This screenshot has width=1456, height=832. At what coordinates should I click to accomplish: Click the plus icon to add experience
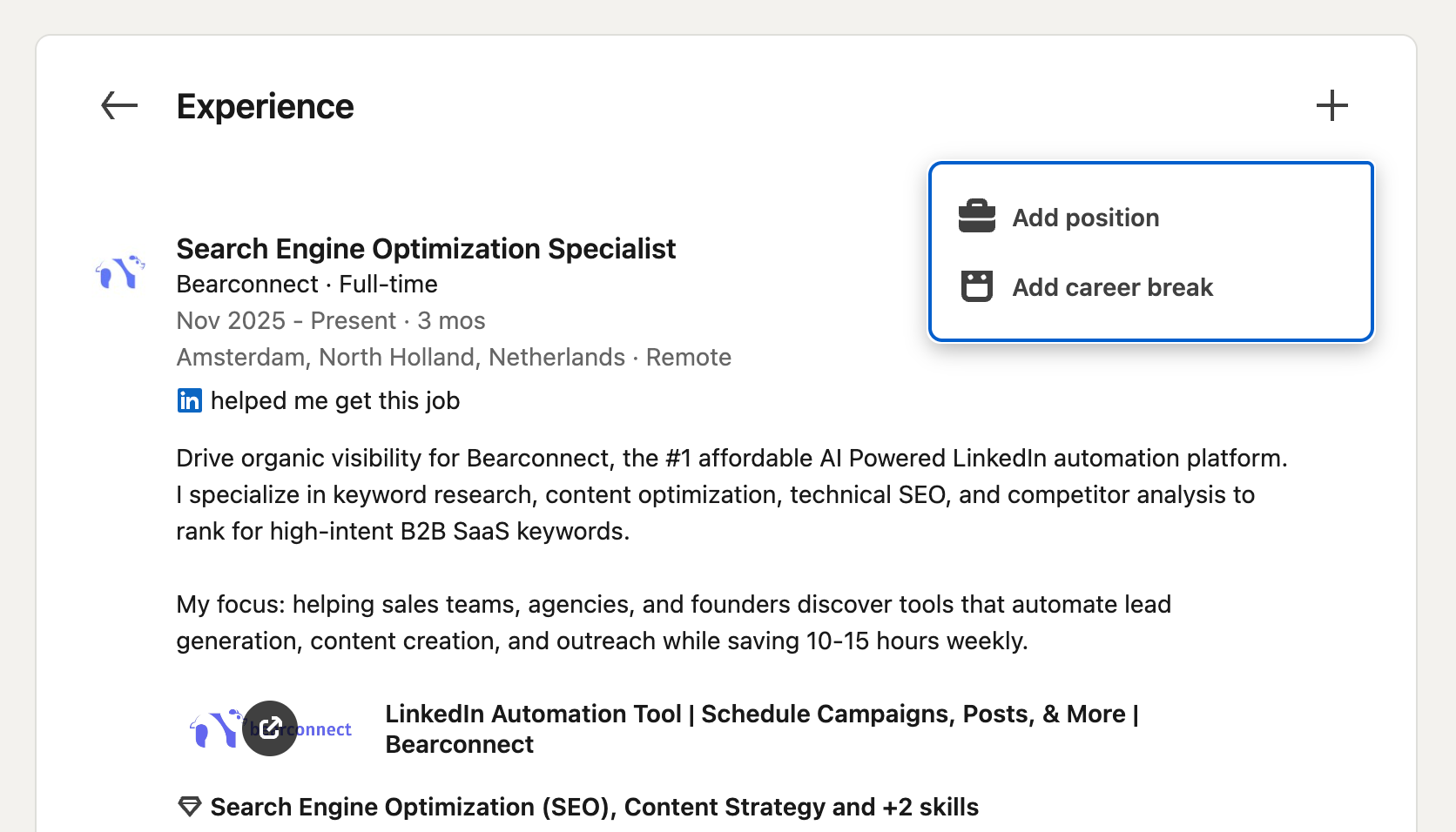click(1331, 106)
